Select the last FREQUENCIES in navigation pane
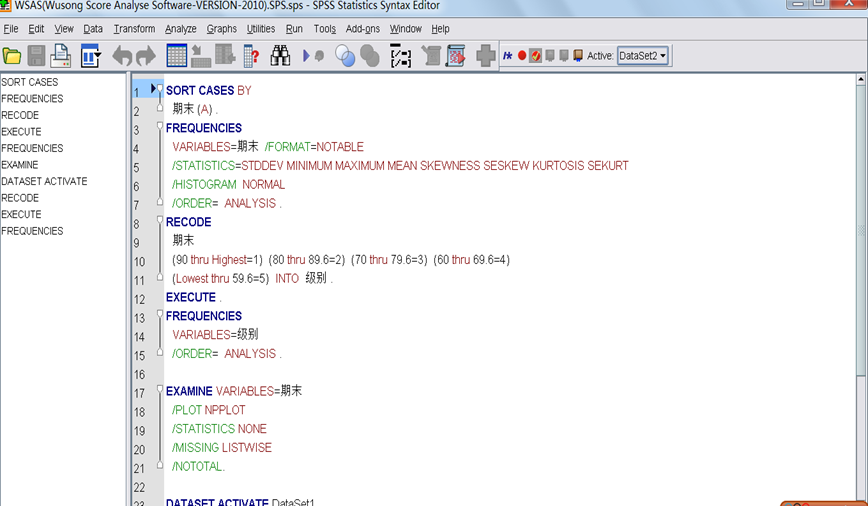 (32, 231)
